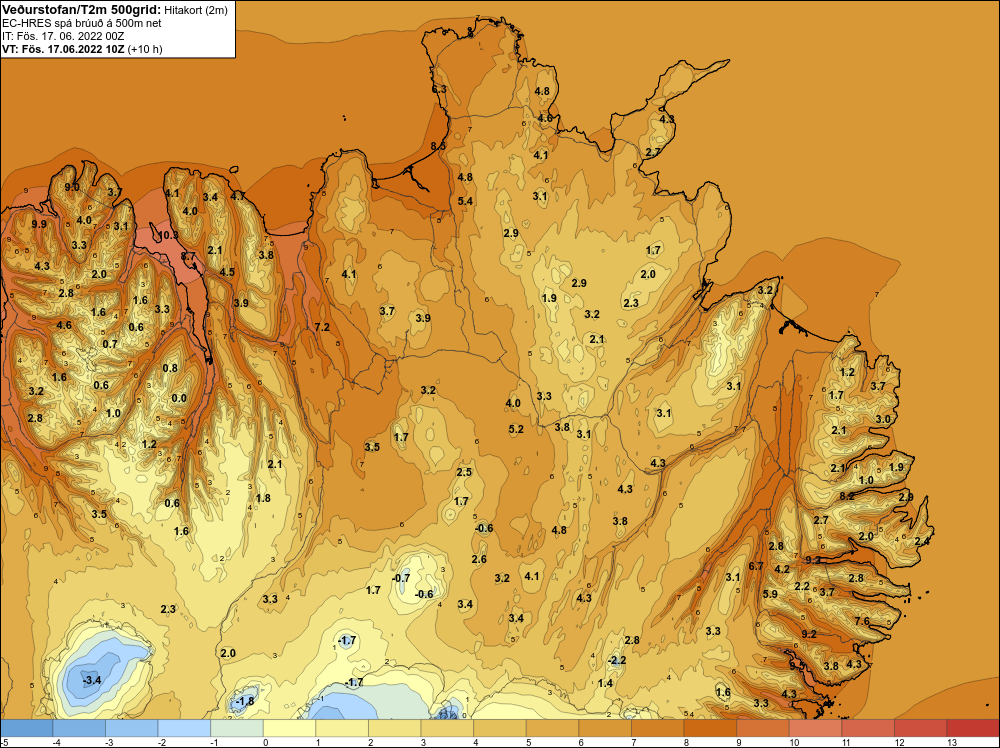
Task: Click the 9.9 temperature value
Action: (x=39, y=224)
